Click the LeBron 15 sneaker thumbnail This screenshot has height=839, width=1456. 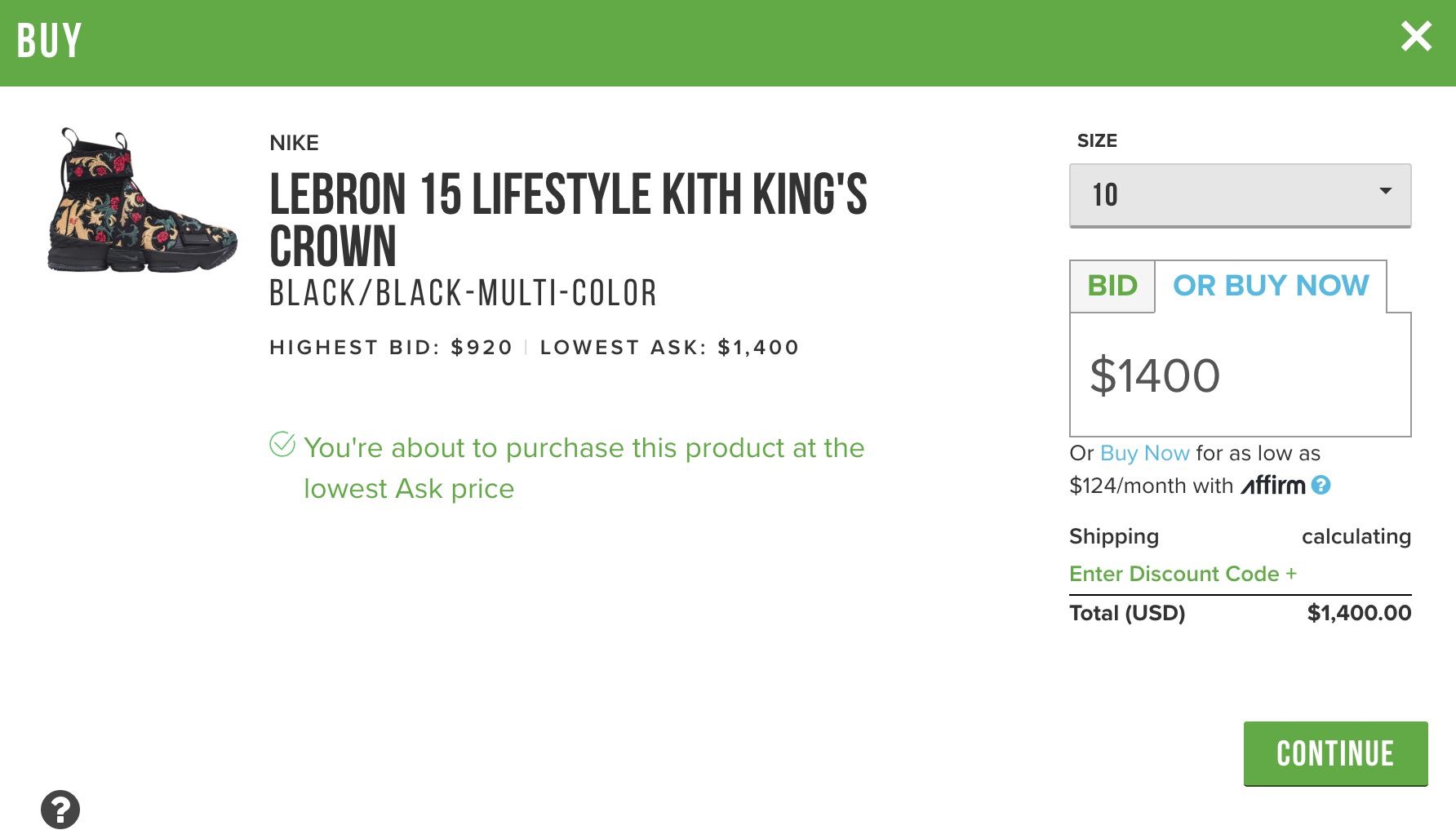coord(142,201)
